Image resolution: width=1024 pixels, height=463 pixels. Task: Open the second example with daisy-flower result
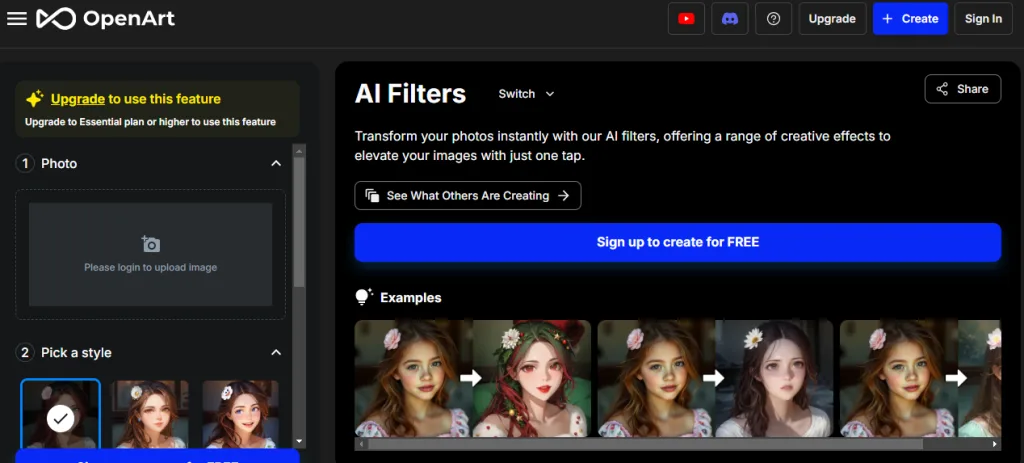click(715, 378)
